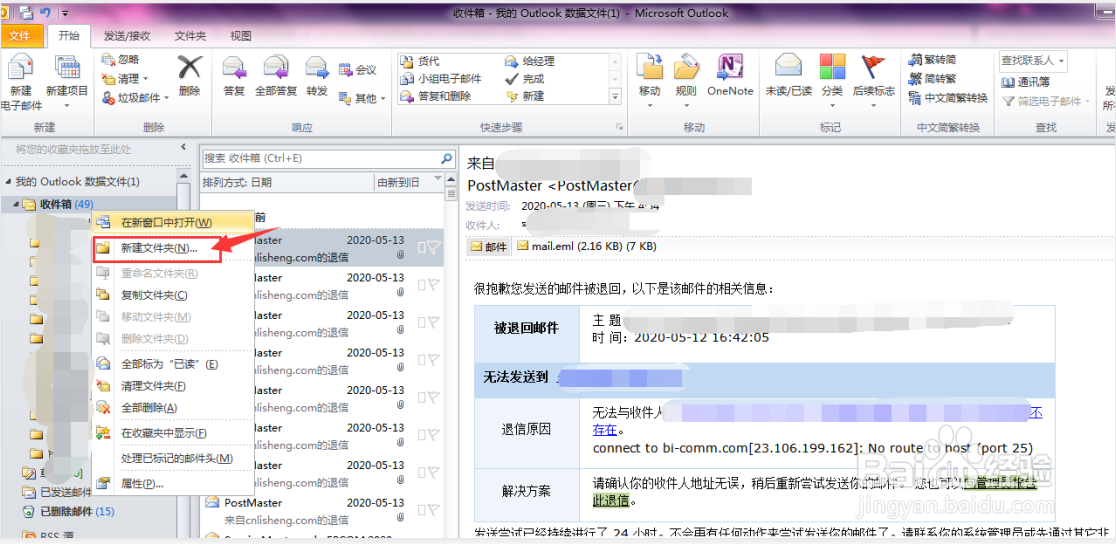Open the More (其他) respond dropdown
This screenshot has width=1116, height=544.
[362, 98]
